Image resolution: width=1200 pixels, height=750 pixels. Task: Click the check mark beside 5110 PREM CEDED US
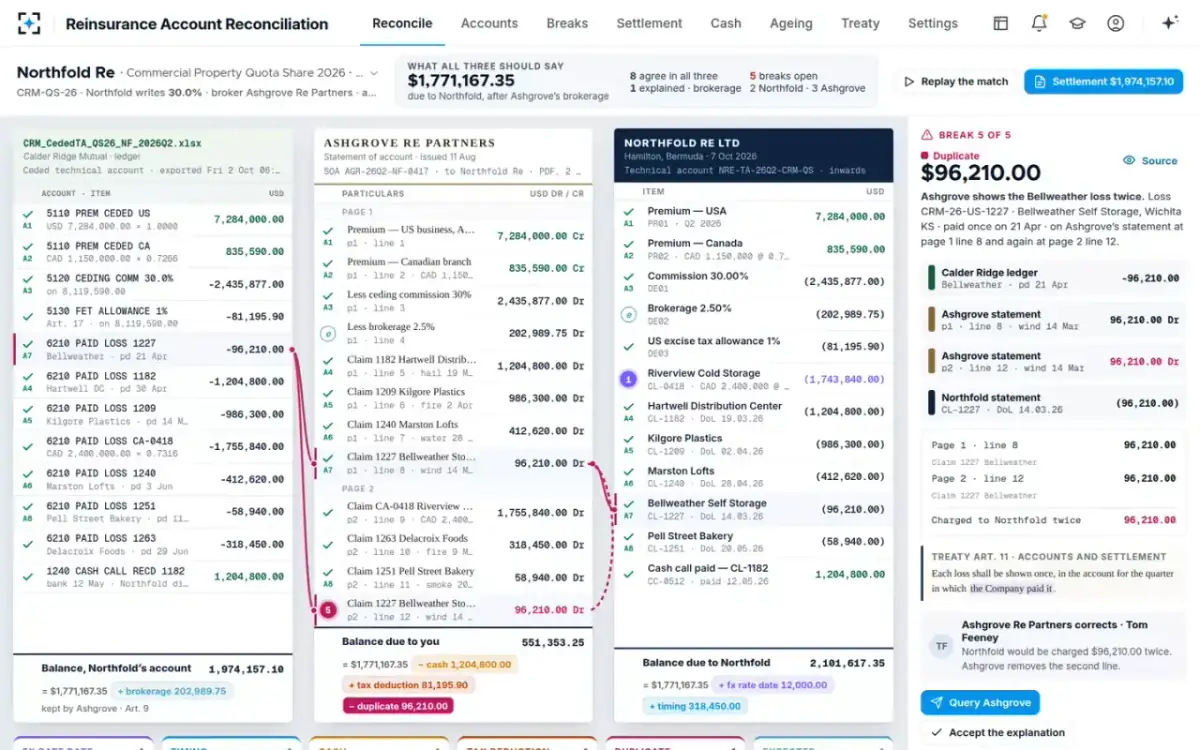pyautogui.click(x=28, y=213)
